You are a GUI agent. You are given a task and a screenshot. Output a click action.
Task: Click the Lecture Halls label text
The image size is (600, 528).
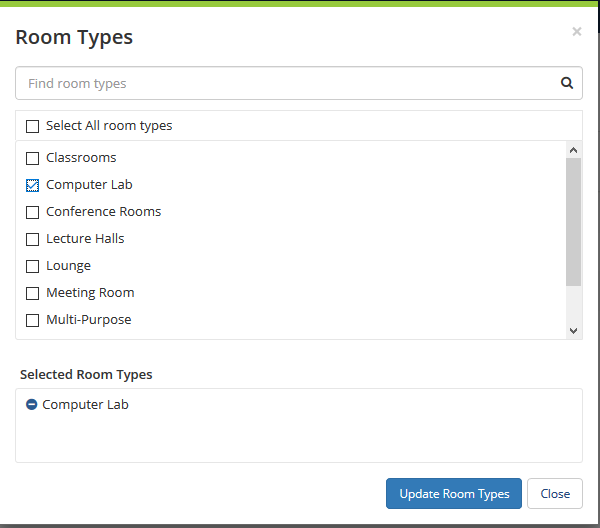pyautogui.click(x=85, y=239)
